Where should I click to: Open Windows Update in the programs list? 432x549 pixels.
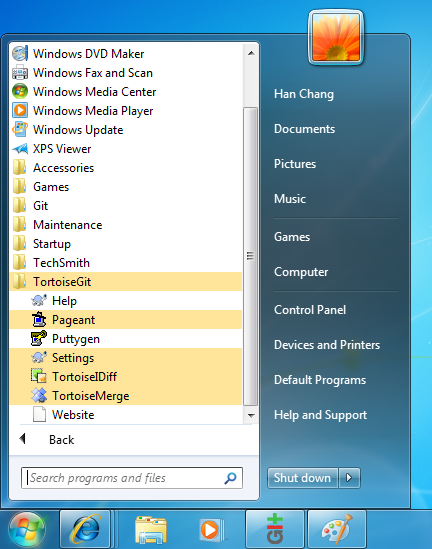pos(126,130)
